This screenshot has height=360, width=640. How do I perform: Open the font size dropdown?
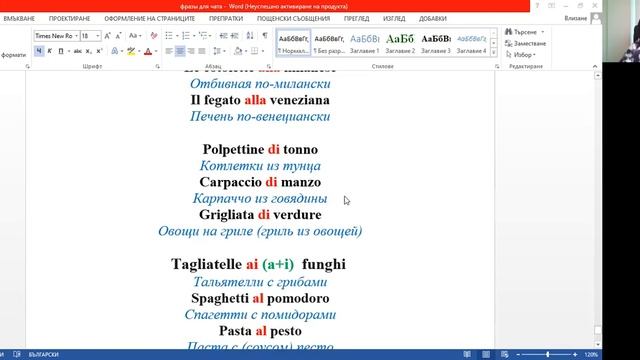(x=98, y=36)
